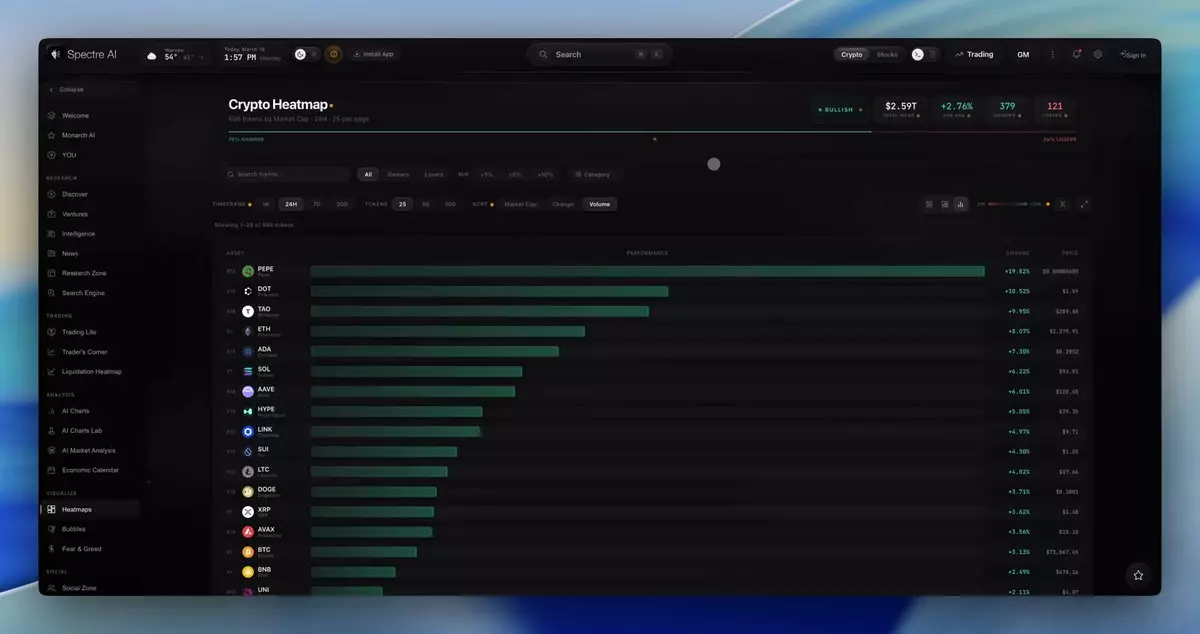
Task: Sort by Market Cap
Action: pyautogui.click(x=521, y=204)
